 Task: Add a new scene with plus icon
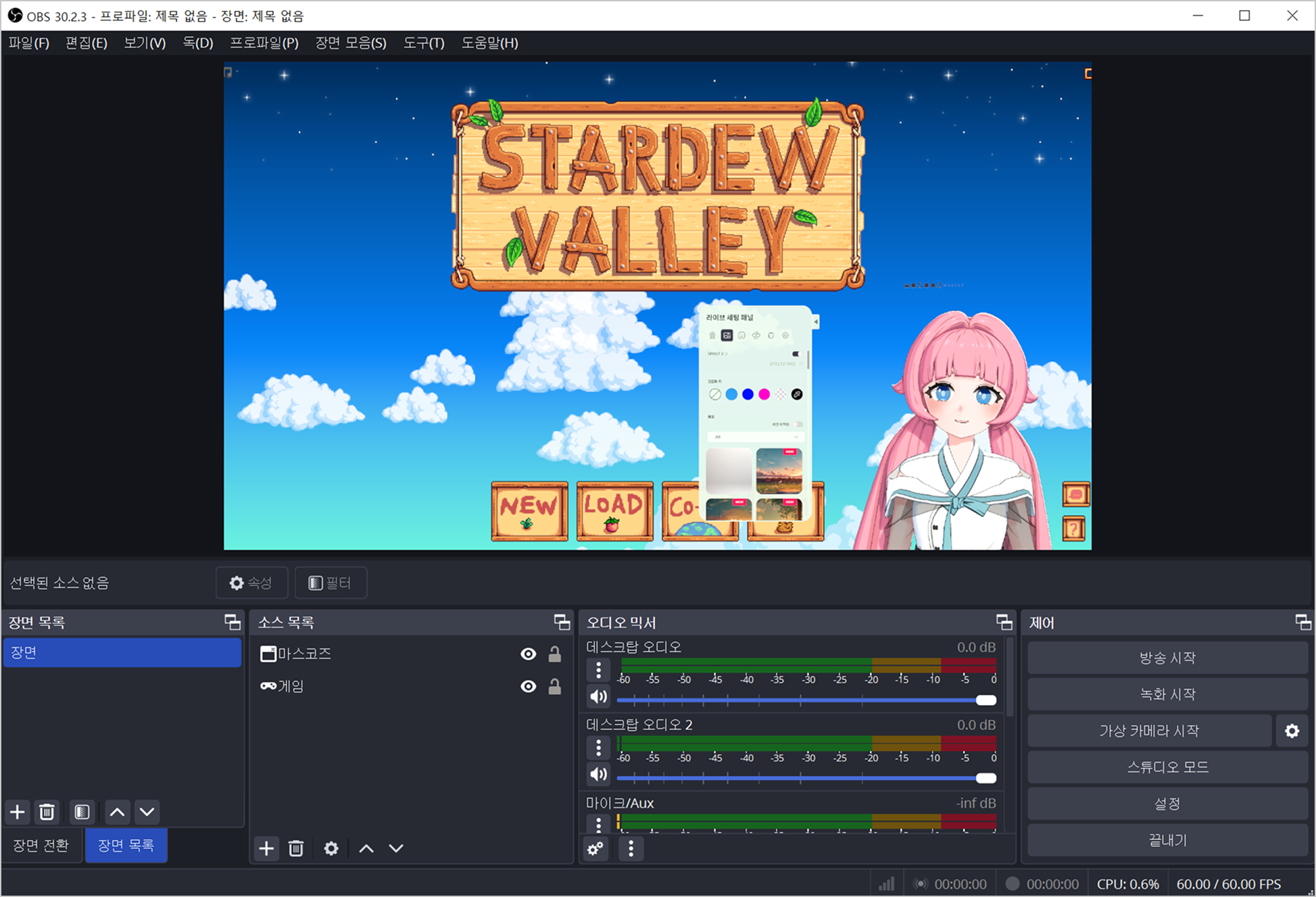[18, 812]
